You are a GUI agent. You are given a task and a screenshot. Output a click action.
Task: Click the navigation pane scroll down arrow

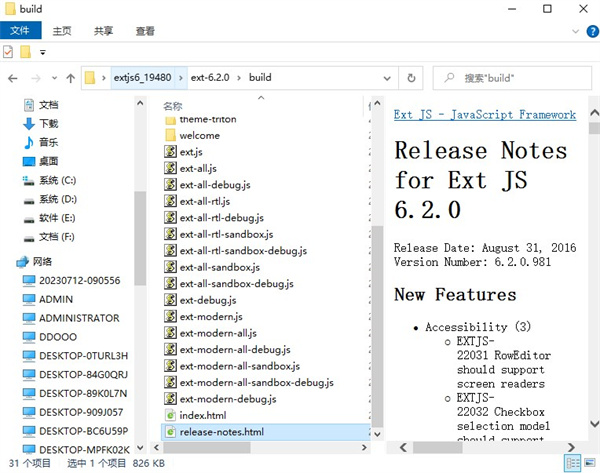coord(140,447)
